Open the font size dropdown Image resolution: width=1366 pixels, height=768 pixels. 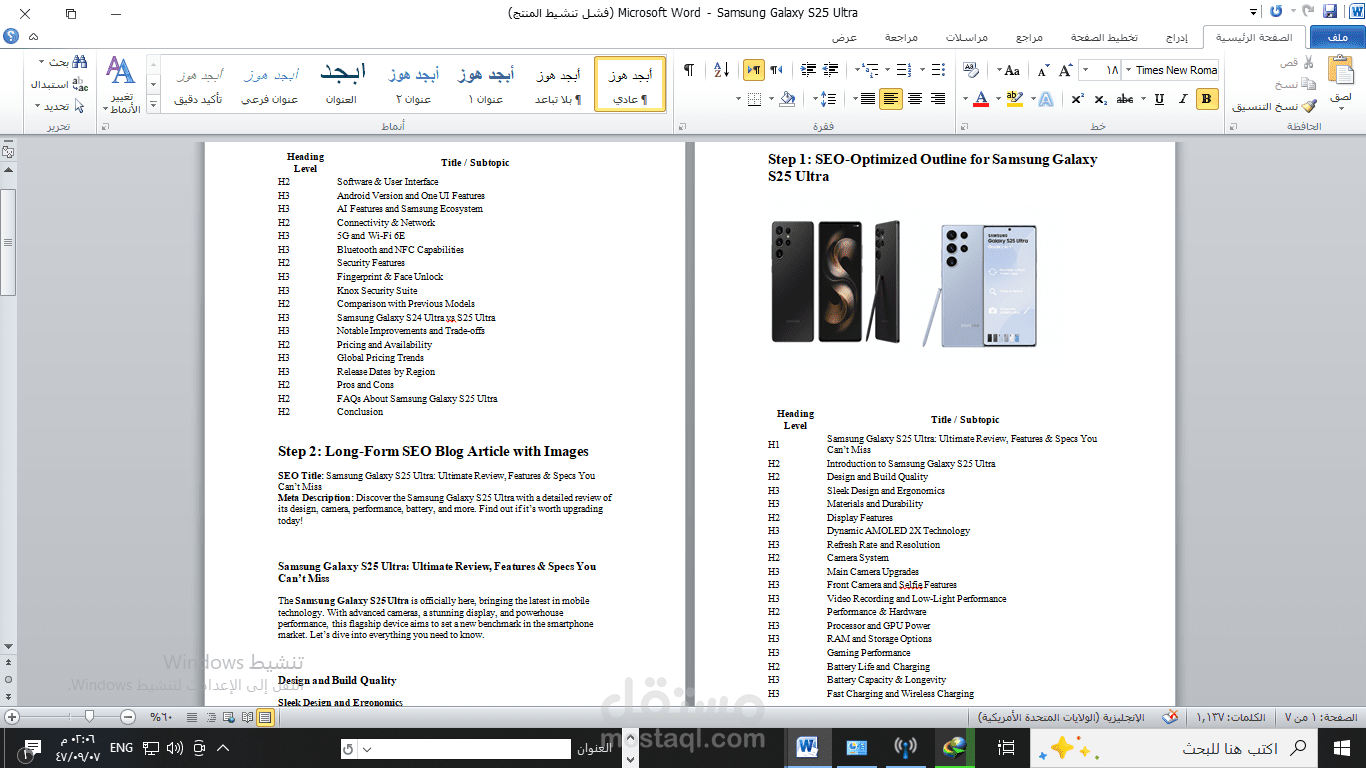pos(1087,70)
